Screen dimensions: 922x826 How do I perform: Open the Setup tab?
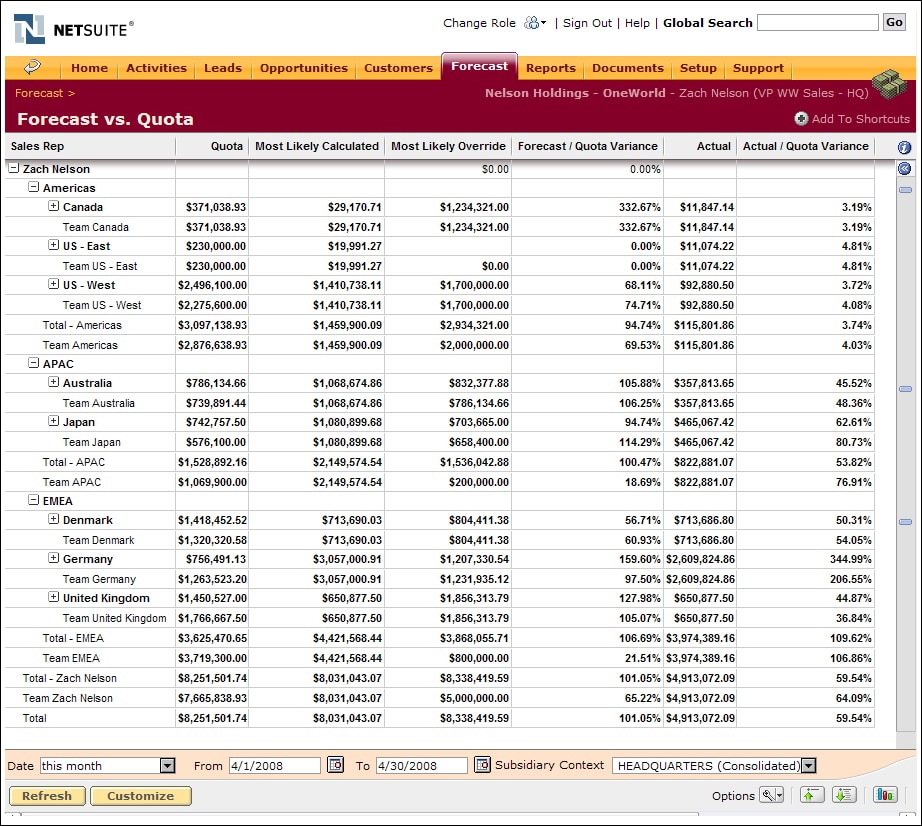click(698, 68)
